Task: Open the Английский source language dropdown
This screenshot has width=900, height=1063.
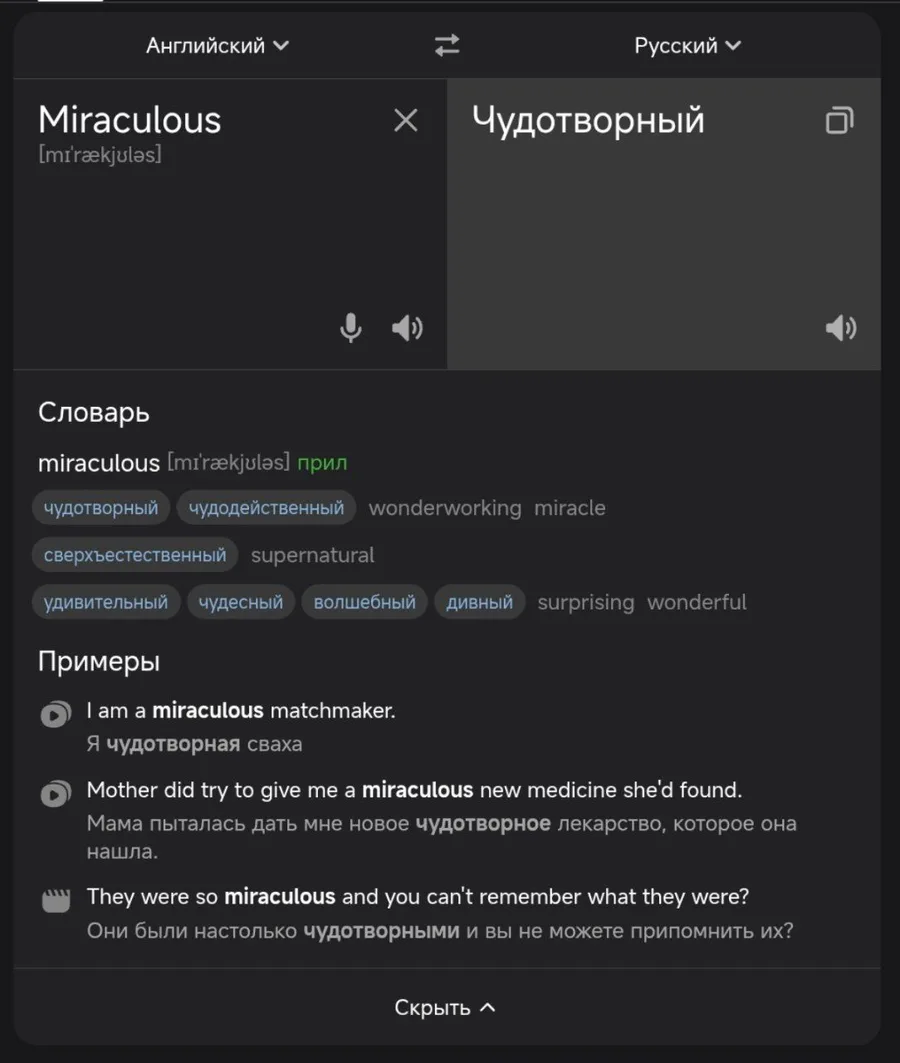Action: [x=217, y=45]
